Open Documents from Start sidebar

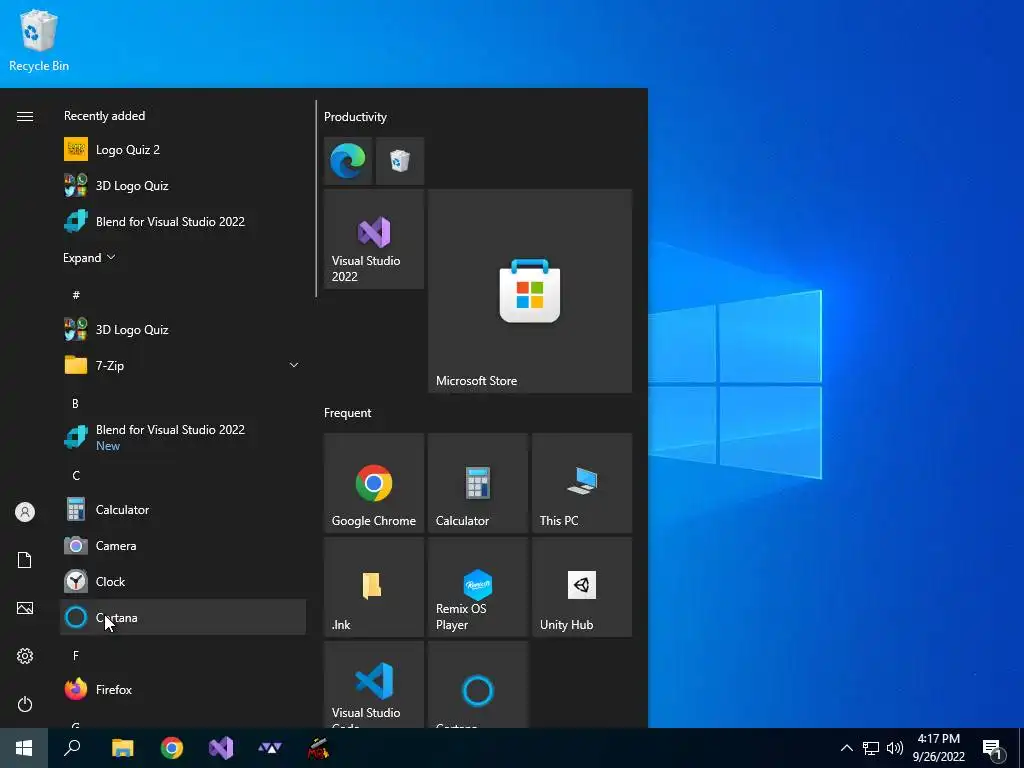pyautogui.click(x=25, y=560)
